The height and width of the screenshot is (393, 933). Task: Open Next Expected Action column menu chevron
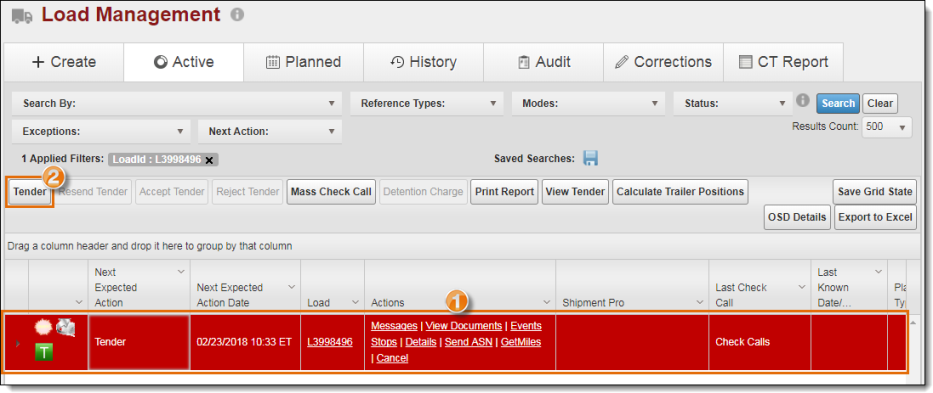pos(181,272)
